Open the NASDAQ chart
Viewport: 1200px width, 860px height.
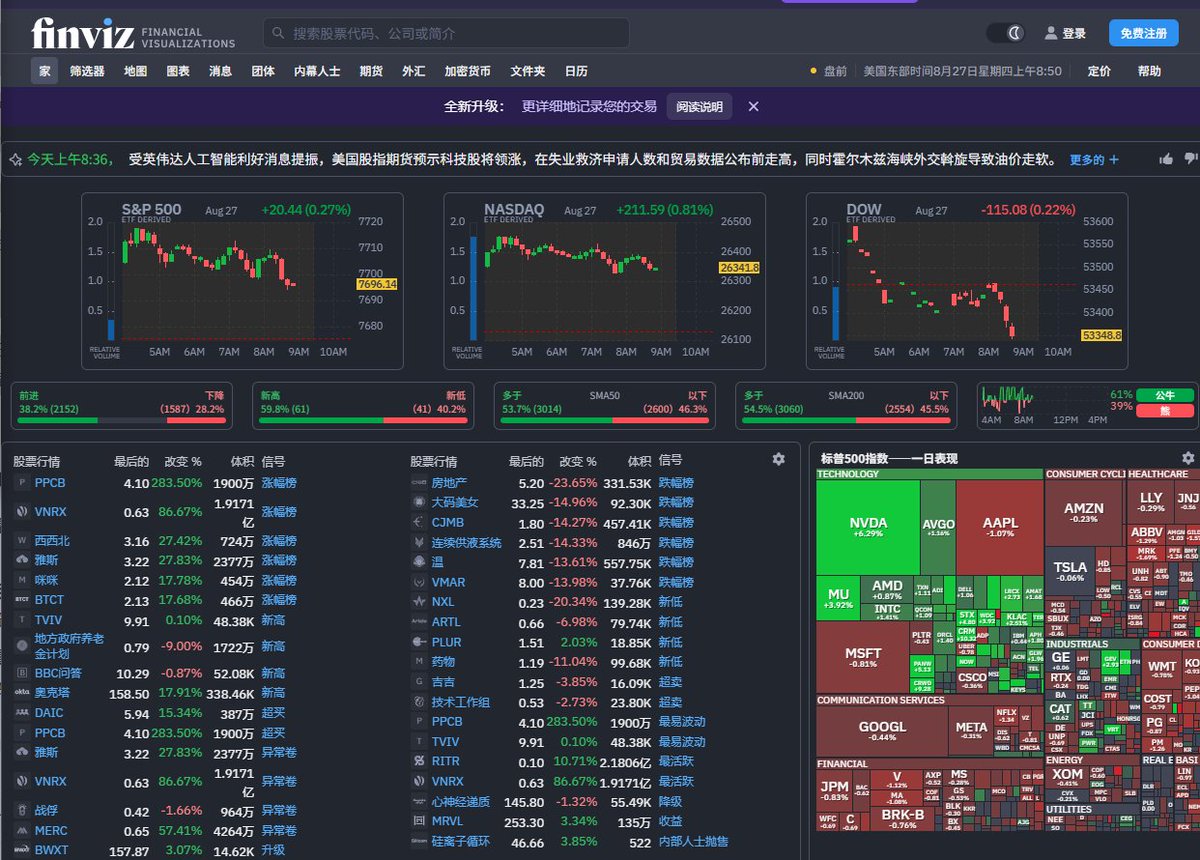604,281
